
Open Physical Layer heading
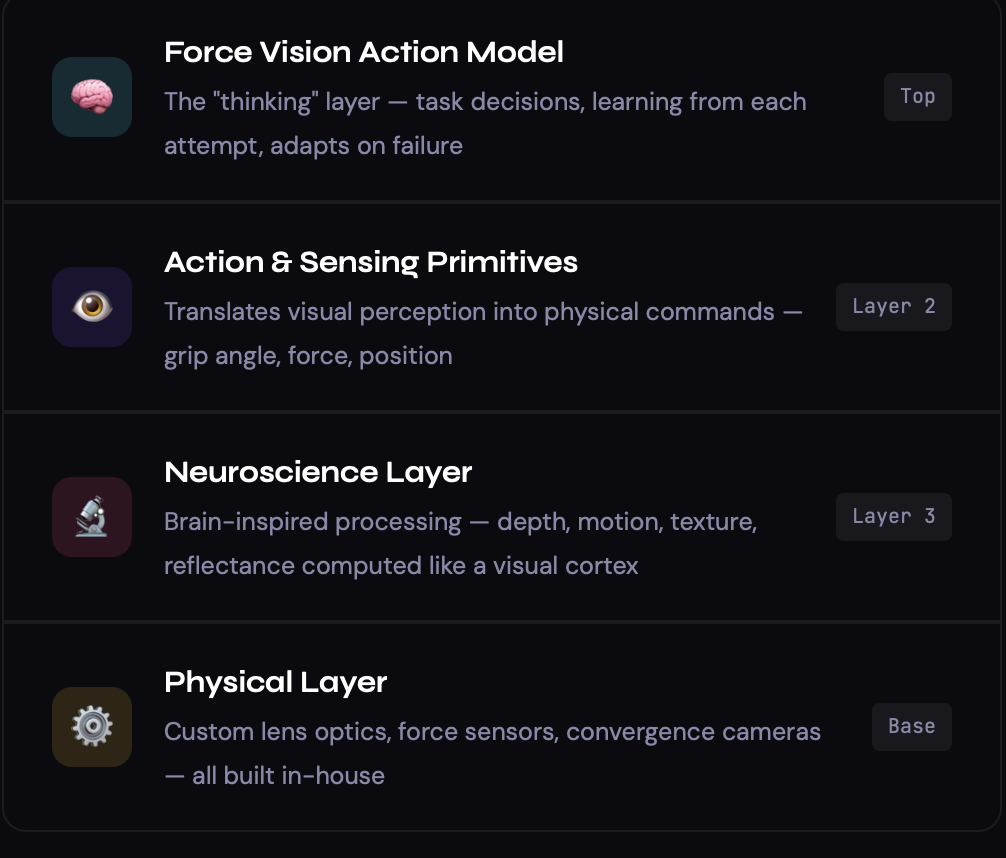(x=275, y=683)
